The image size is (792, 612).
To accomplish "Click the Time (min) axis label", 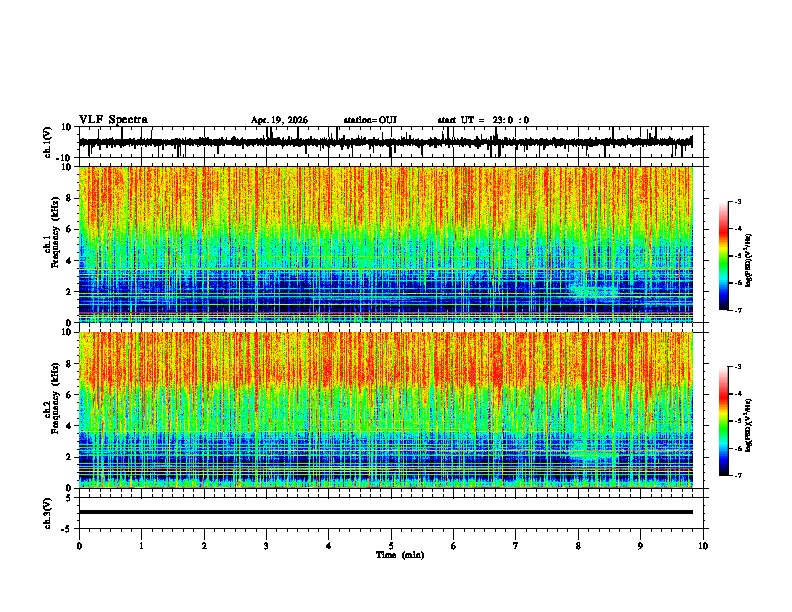I will point(400,555).
